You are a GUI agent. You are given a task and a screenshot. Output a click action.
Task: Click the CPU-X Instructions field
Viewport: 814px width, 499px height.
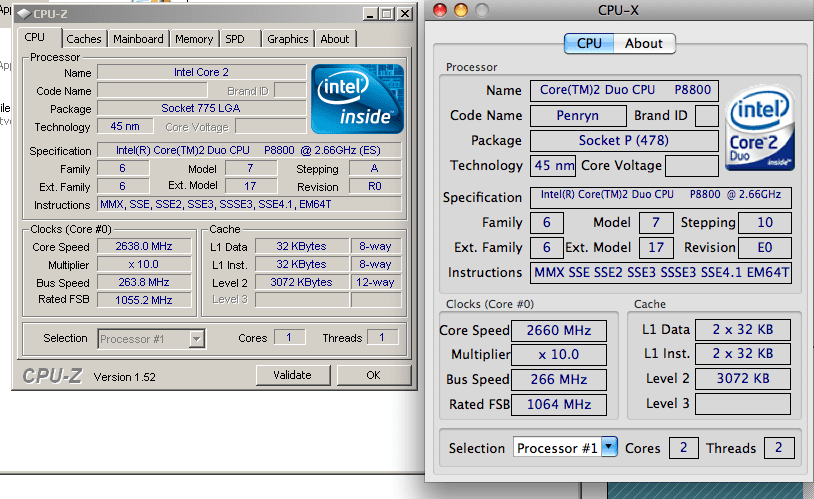[x=661, y=273]
